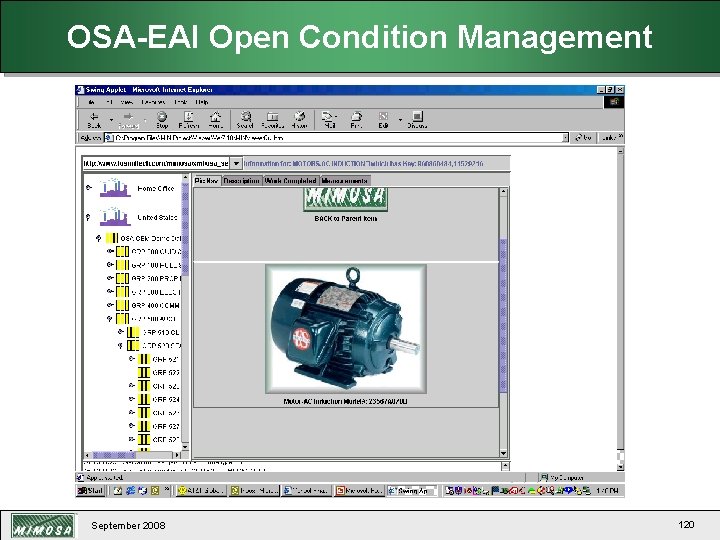Click the Discuss toolbar icon
This screenshot has height=540, width=720.
(x=417, y=120)
